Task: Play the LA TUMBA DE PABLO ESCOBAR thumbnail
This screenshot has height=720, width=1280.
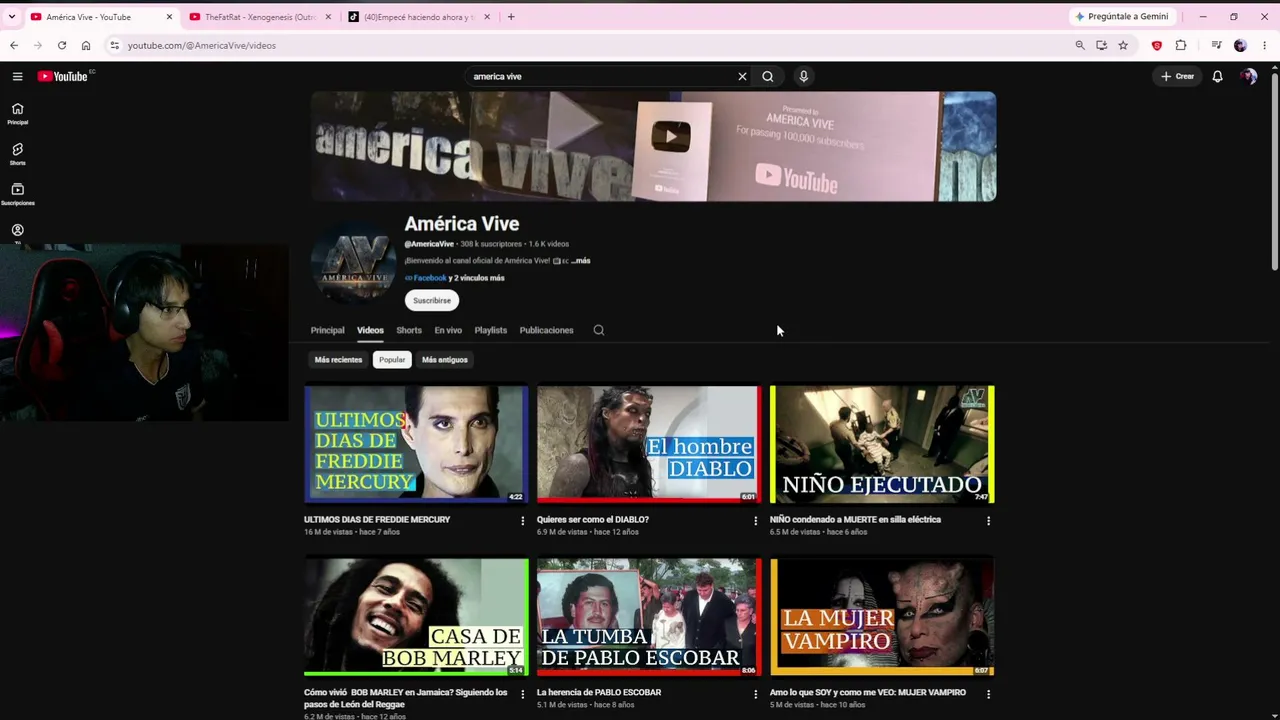Action: point(649,617)
